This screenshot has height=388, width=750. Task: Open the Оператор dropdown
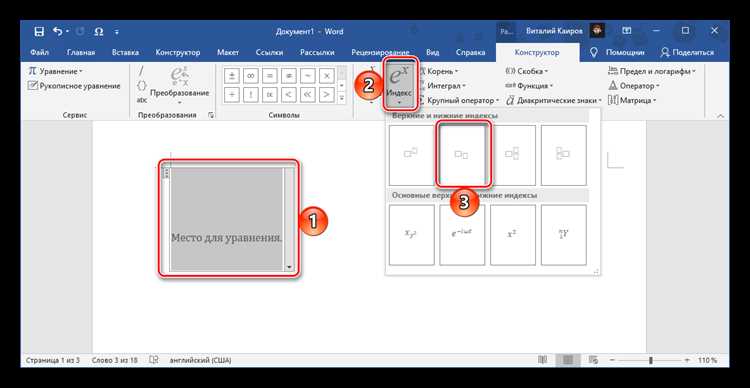click(x=634, y=86)
